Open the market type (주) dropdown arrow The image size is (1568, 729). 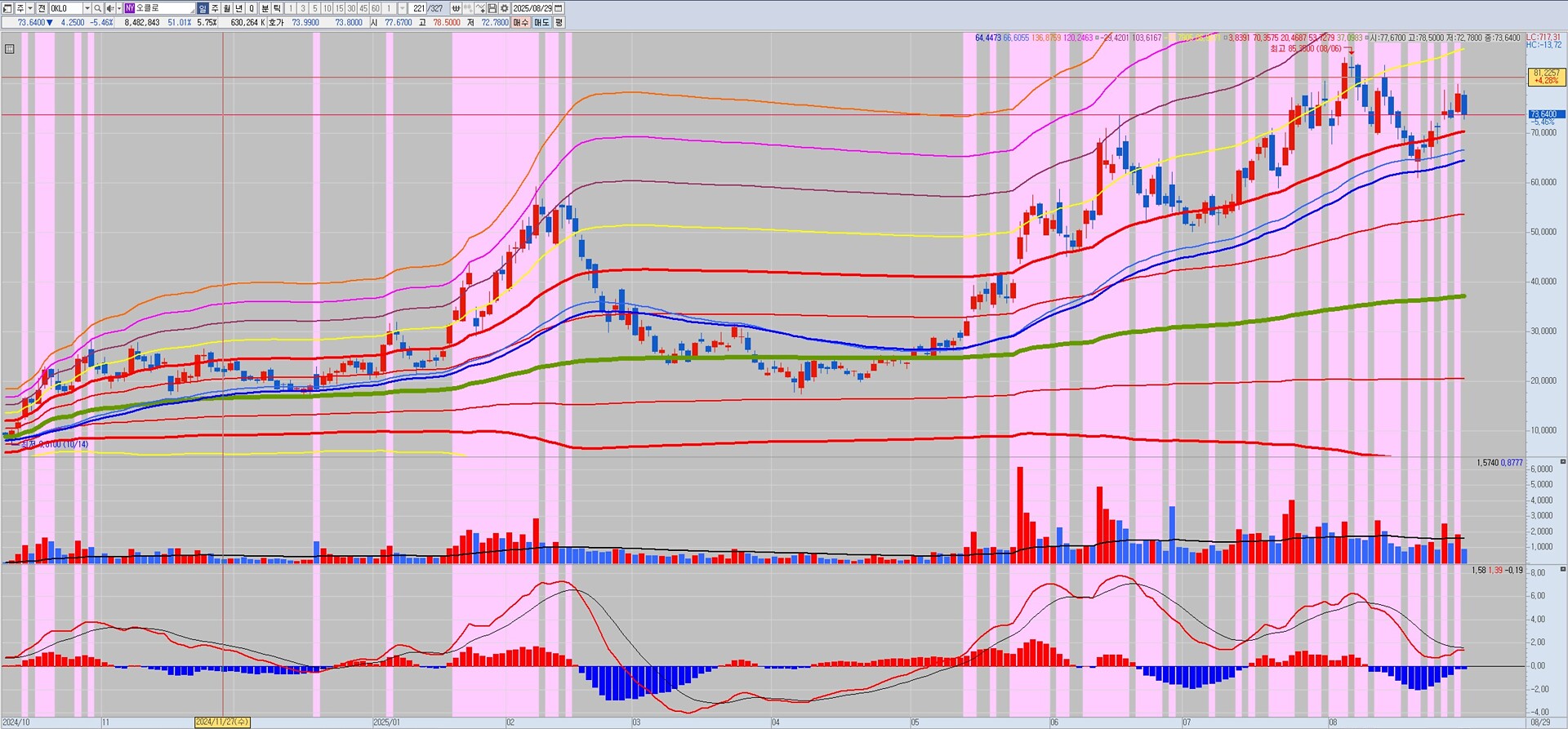(30, 8)
